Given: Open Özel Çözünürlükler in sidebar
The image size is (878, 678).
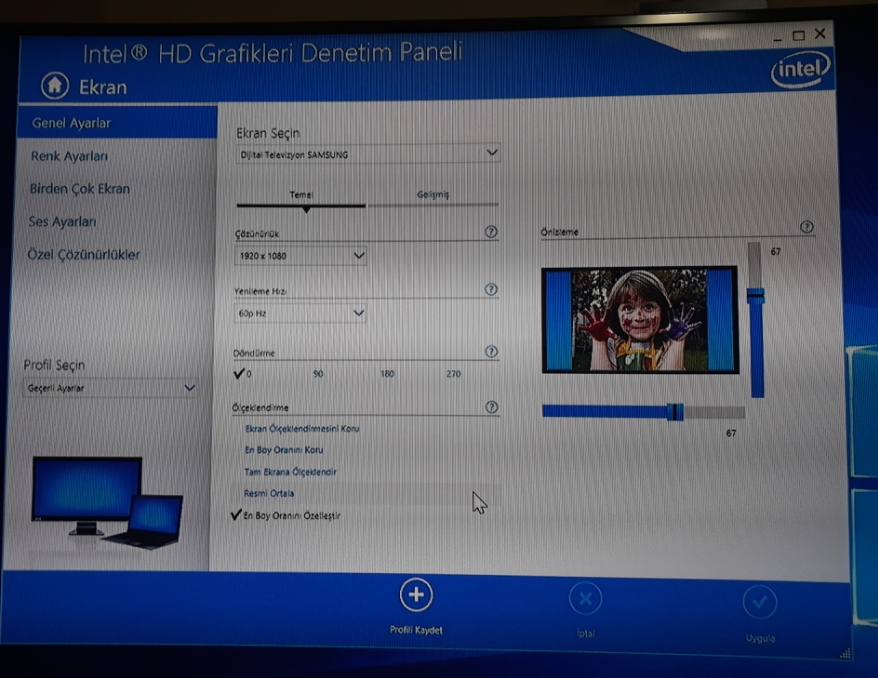Looking at the screenshot, I should [83, 255].
